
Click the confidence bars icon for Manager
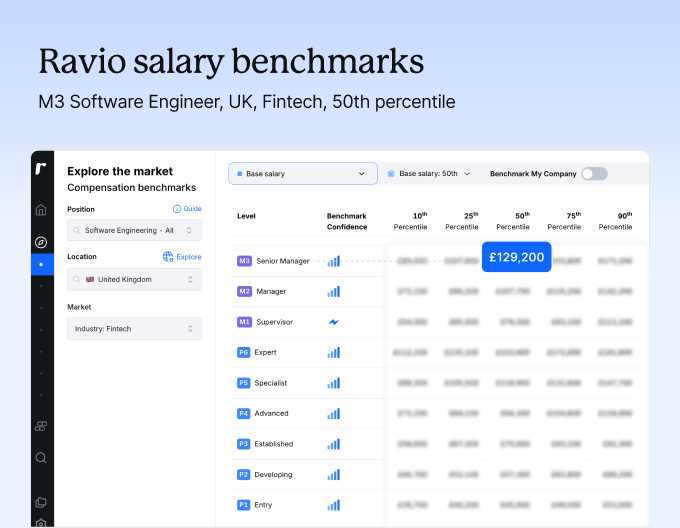333,291
